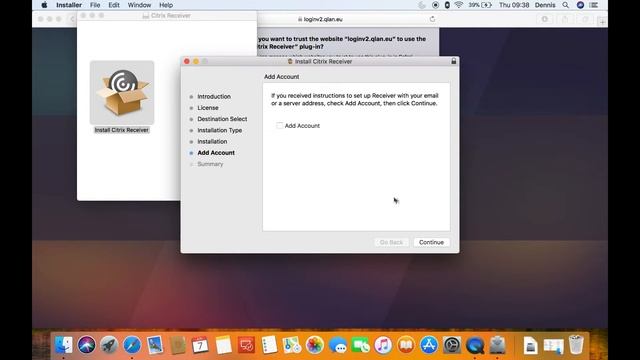Open App Store from the Dock

pyautogui.click(x=429, y=345)
